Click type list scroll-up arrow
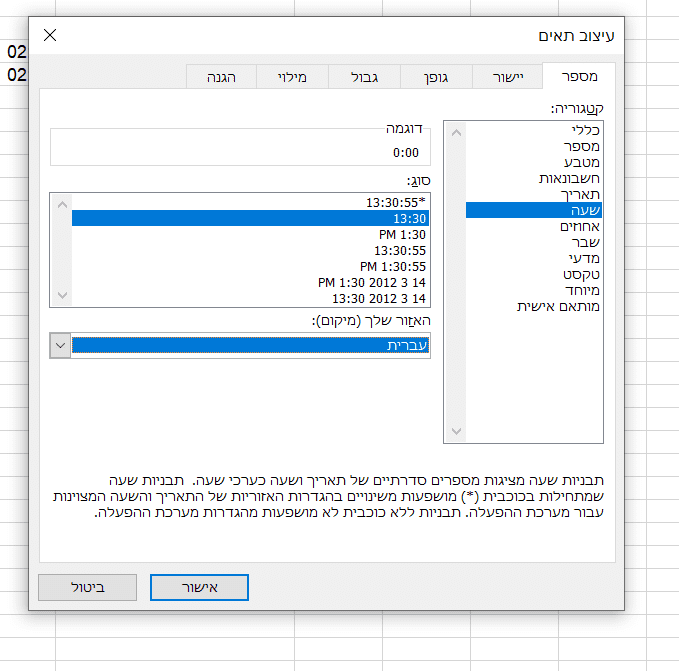The image size is (679, 671). (62, 204)
